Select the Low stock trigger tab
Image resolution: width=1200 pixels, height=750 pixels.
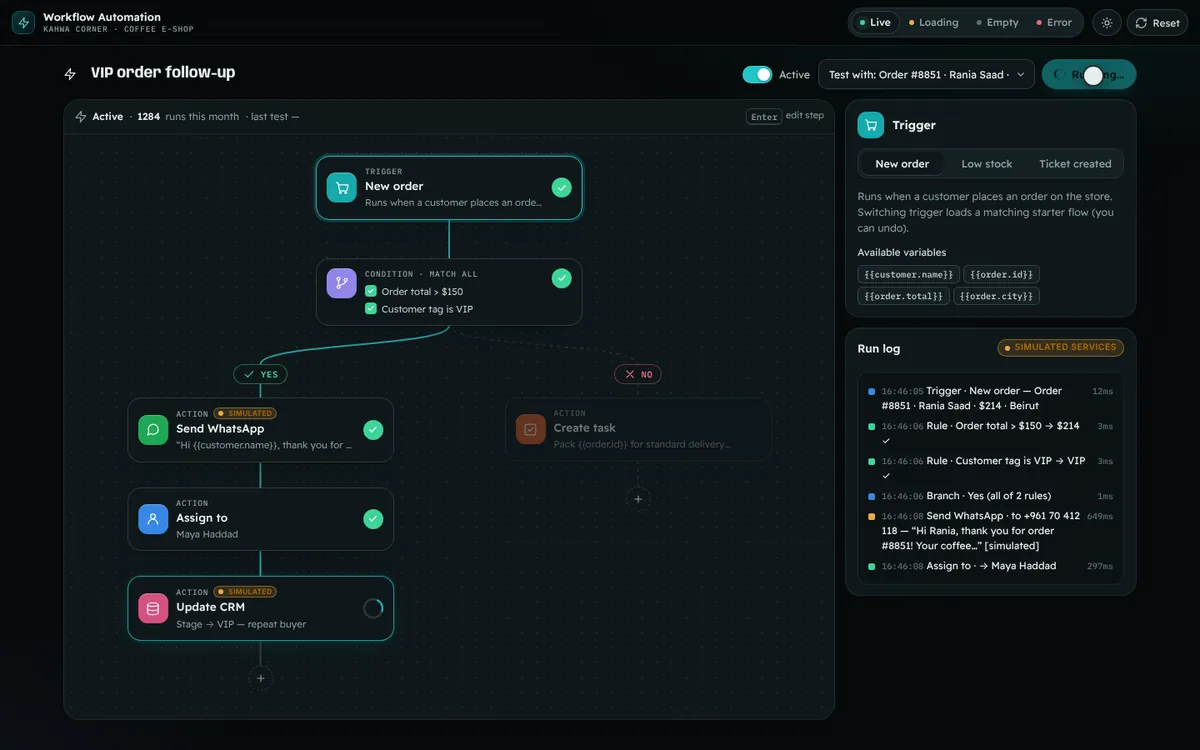(987, 164)
